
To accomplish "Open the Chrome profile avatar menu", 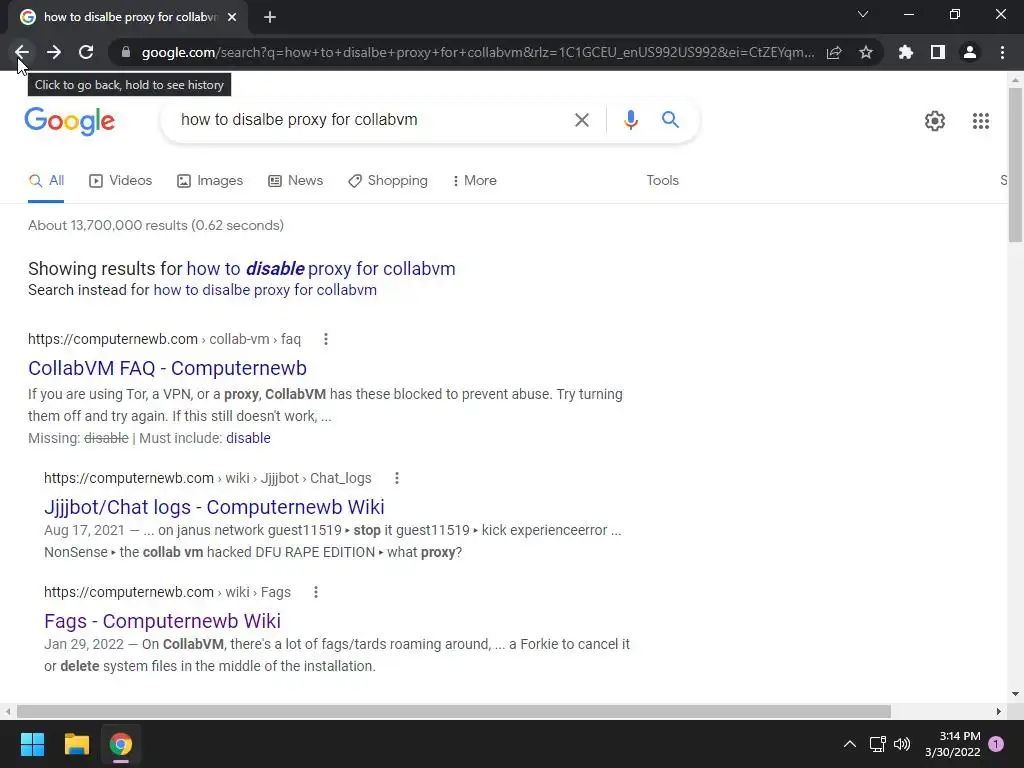I will [x=970, y=52].
